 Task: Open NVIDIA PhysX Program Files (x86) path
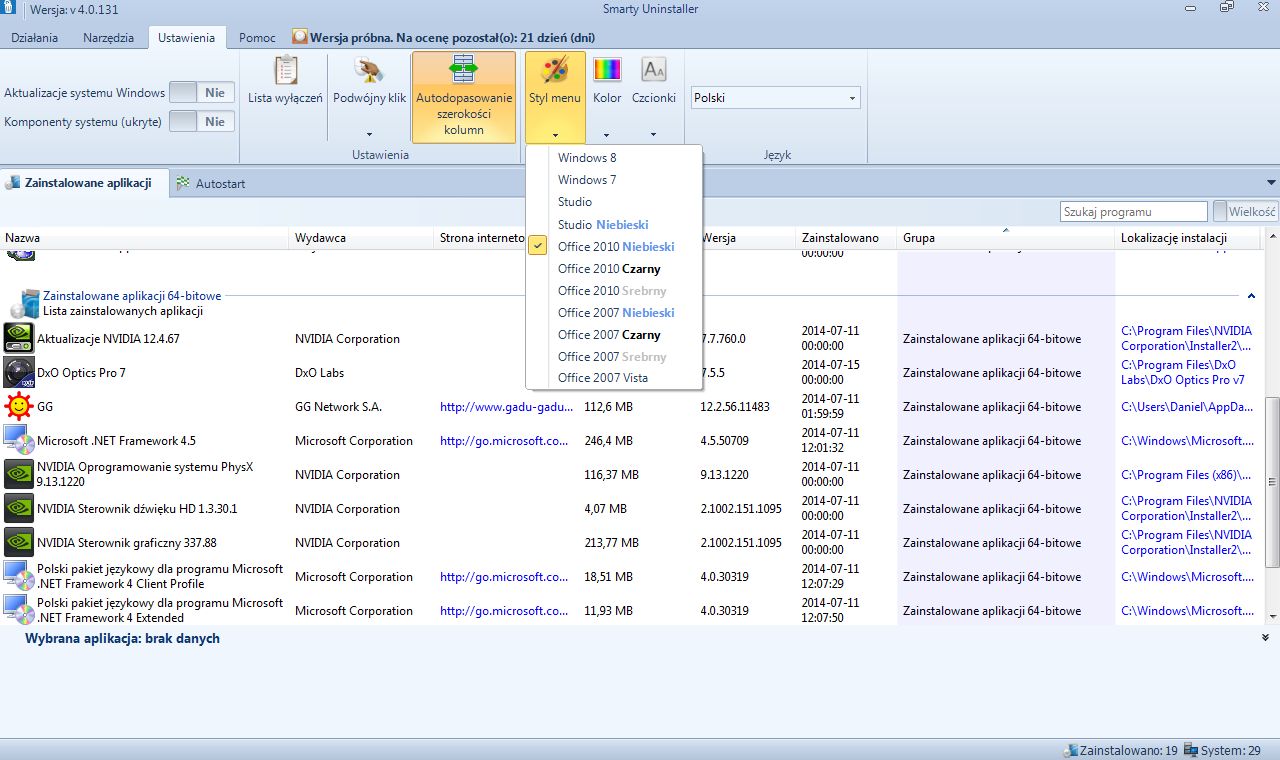[x=1187, y=475]
